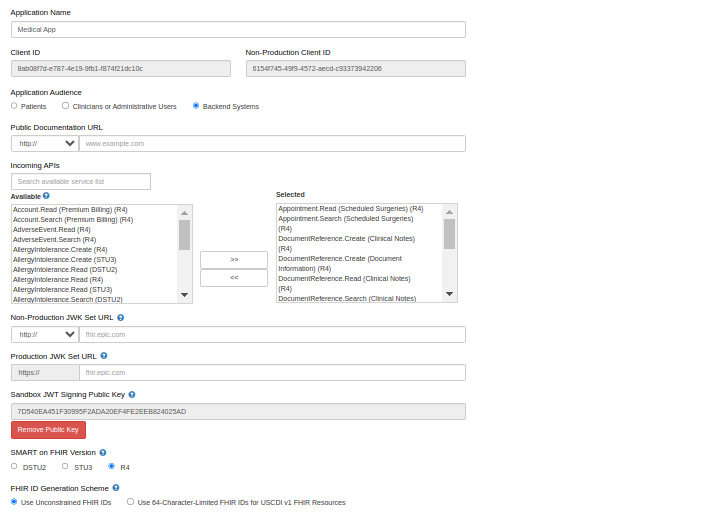Open Public Documentation URL protocol dropdown
The height and width of the screenshot is (518, 705).
coord(45,143)
